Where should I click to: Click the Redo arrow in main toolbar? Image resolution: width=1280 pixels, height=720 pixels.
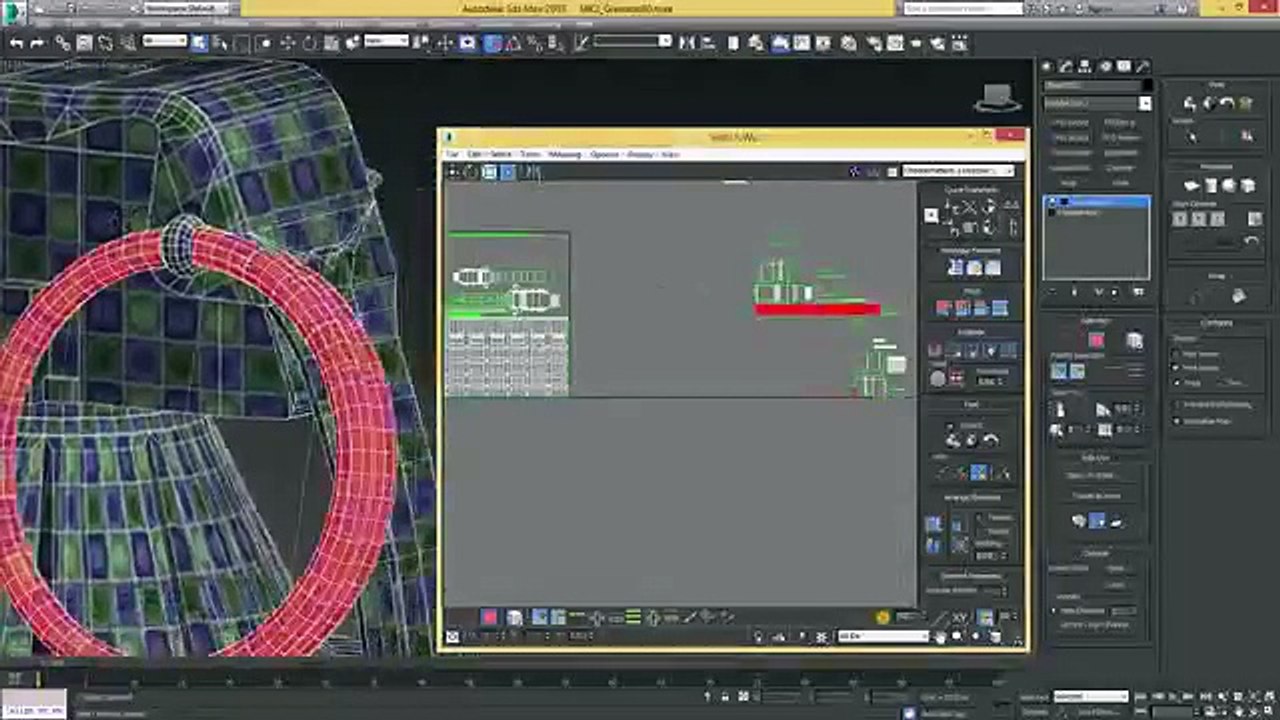pyautogui.click(x=37, y=43)
